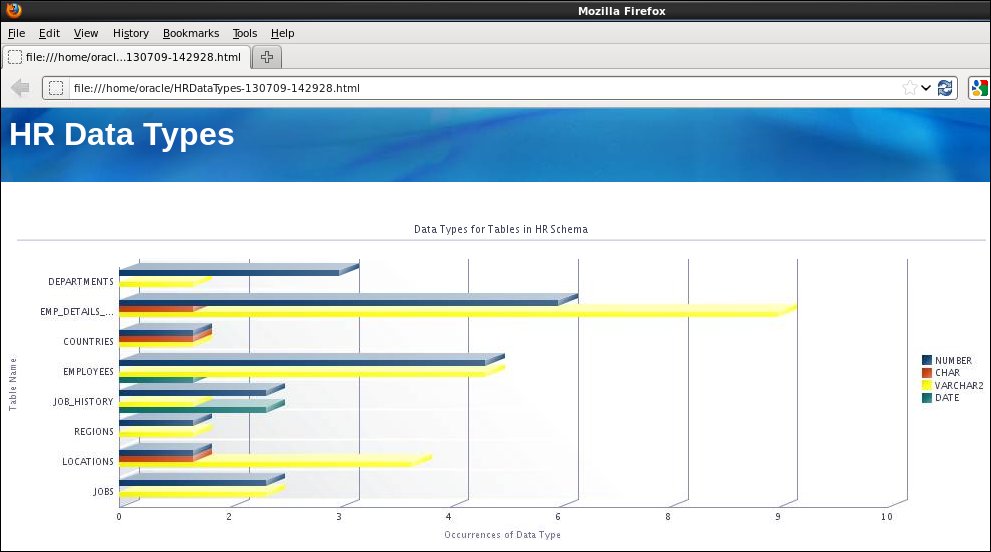991x552 pixels.
Task: Click the Firefox logo in title bar
Action: (13, 10)
